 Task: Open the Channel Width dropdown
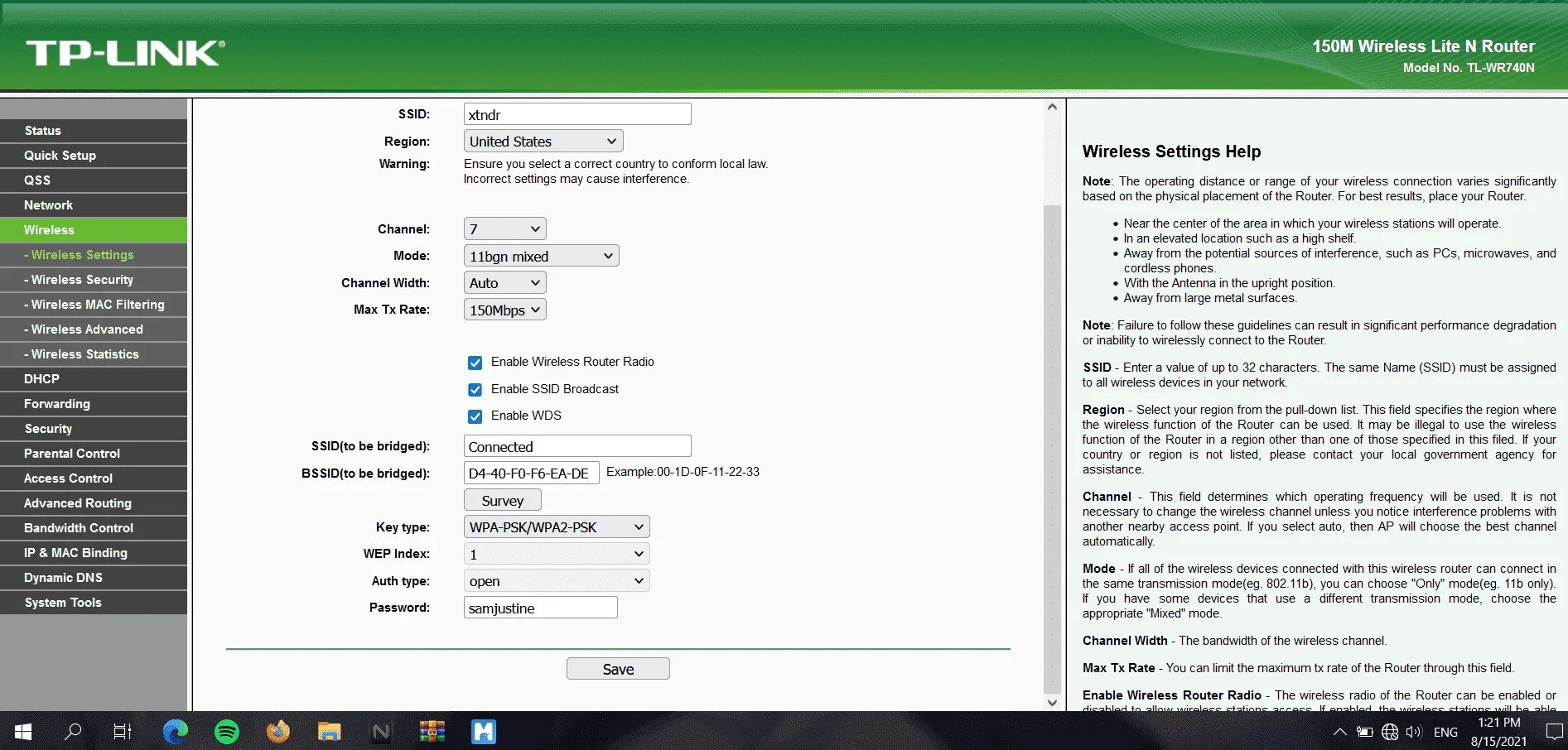coord(505,283)
